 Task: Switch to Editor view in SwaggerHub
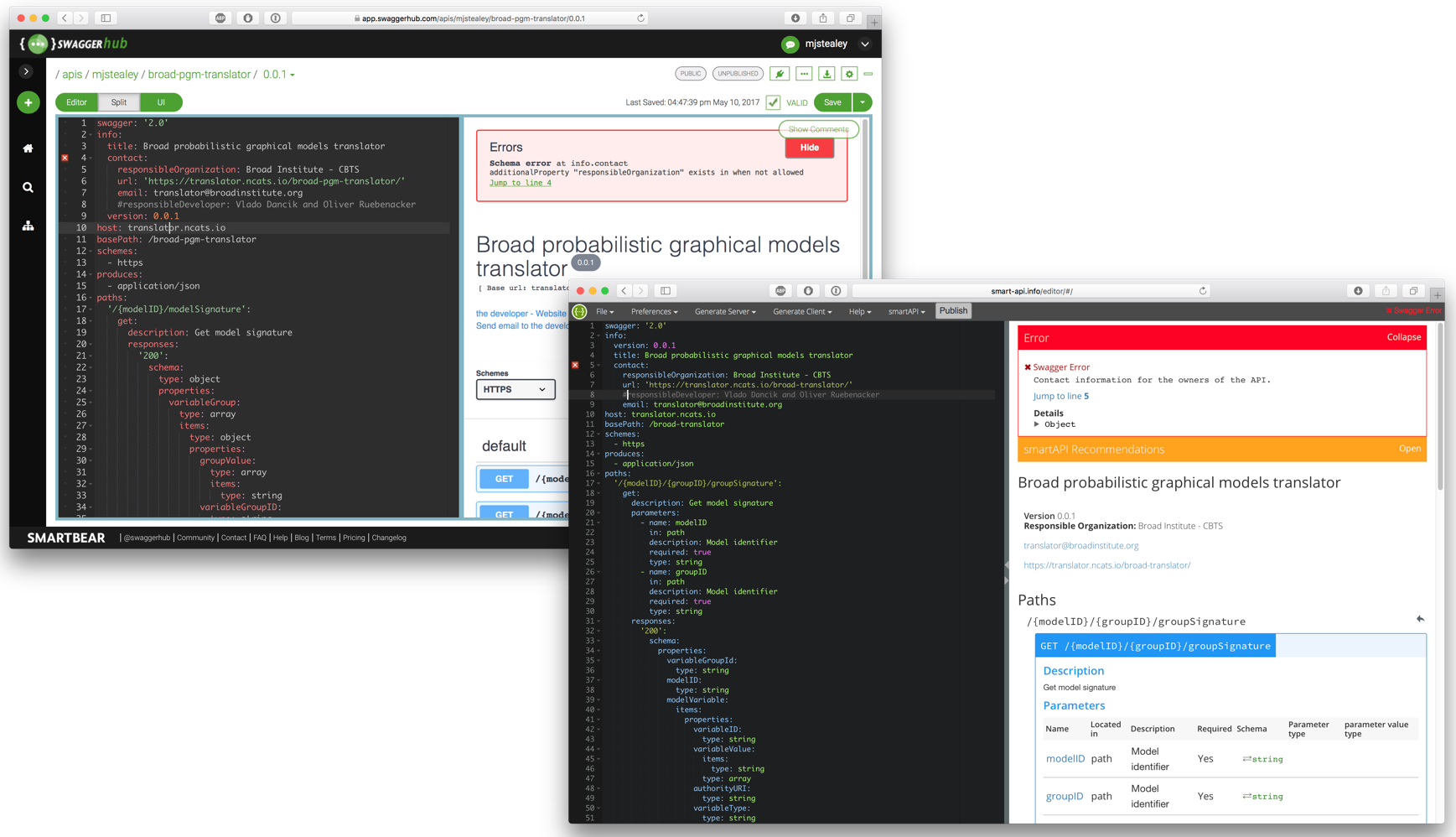tap(76, 102)
